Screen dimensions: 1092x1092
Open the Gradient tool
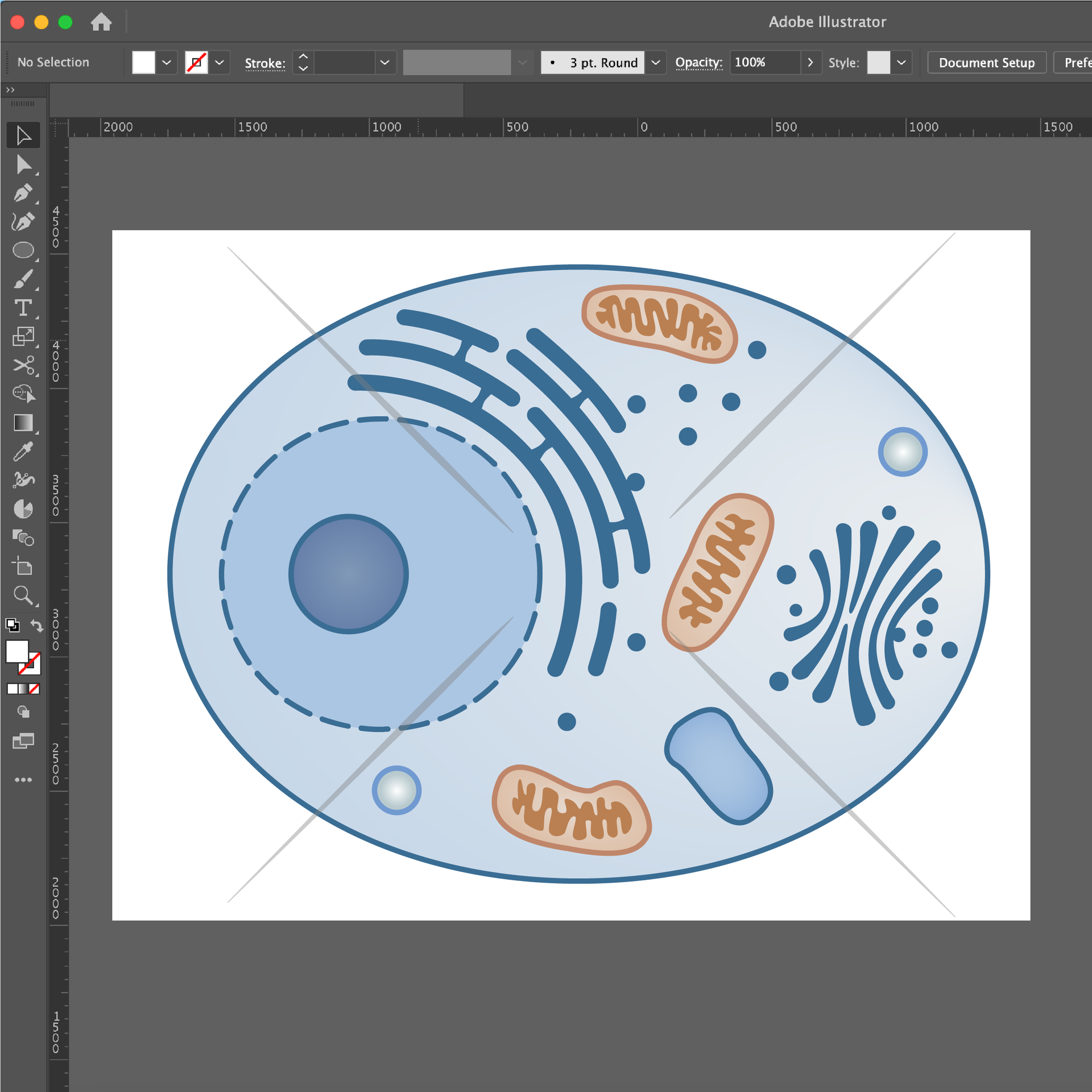(23, 423)
